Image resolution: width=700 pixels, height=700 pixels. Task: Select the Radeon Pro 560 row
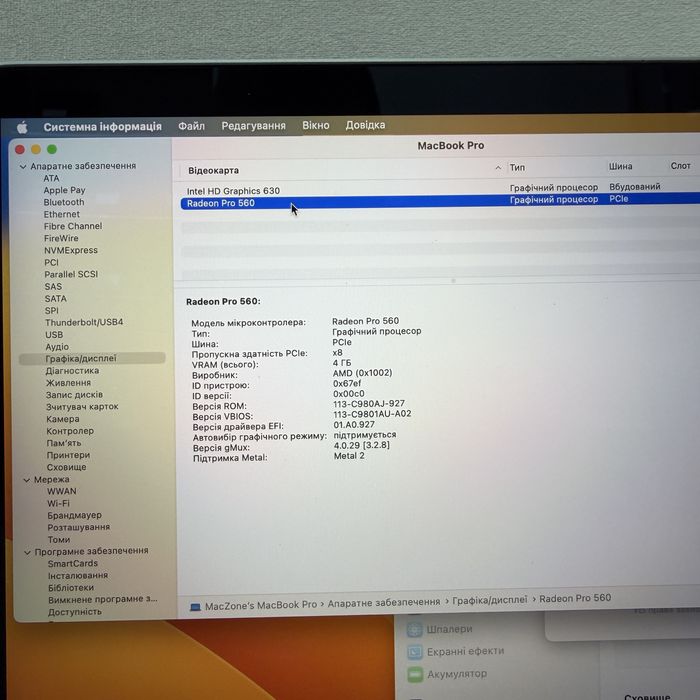(x=440, y=201)
